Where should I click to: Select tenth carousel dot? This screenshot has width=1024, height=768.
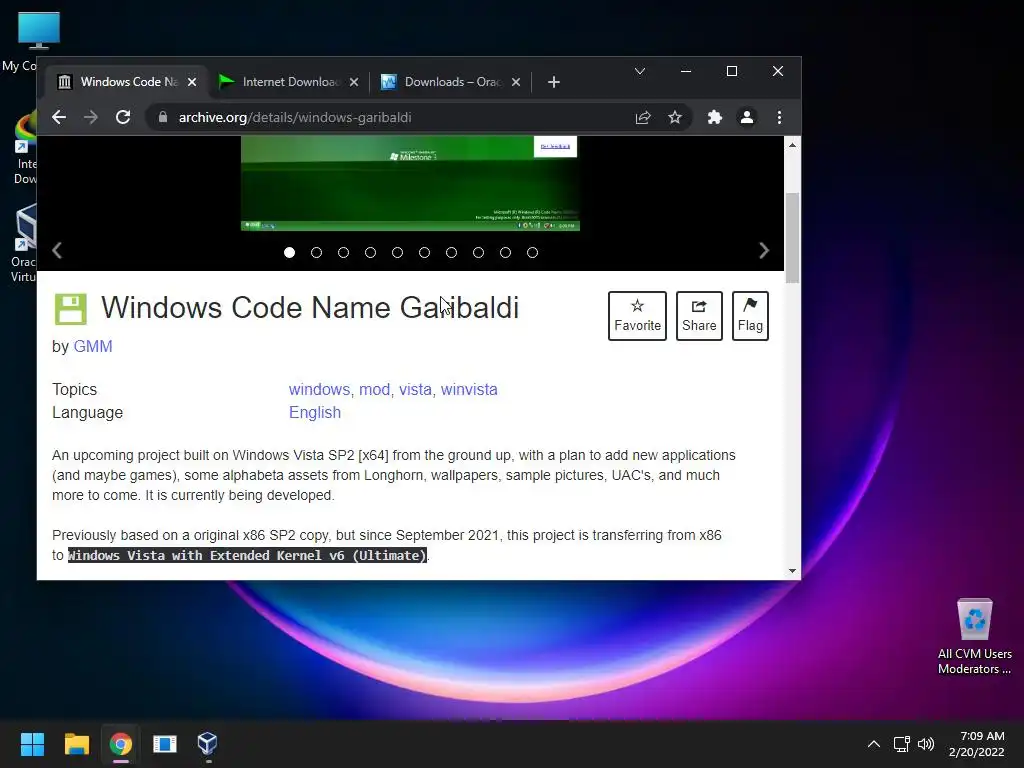(532, 253)
